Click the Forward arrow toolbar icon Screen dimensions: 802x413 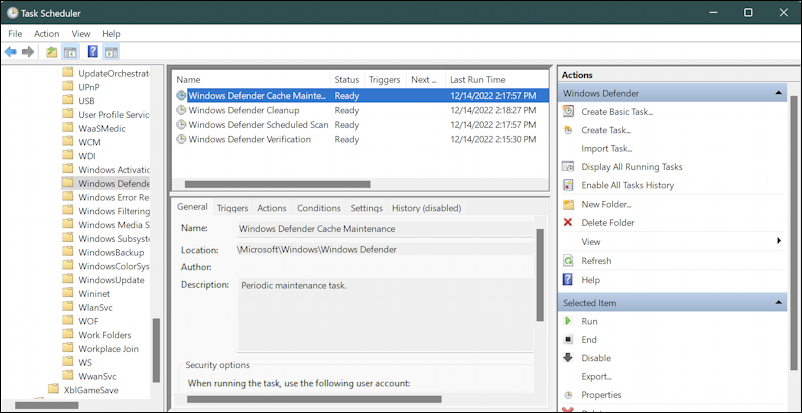click(x=28, y=52)
